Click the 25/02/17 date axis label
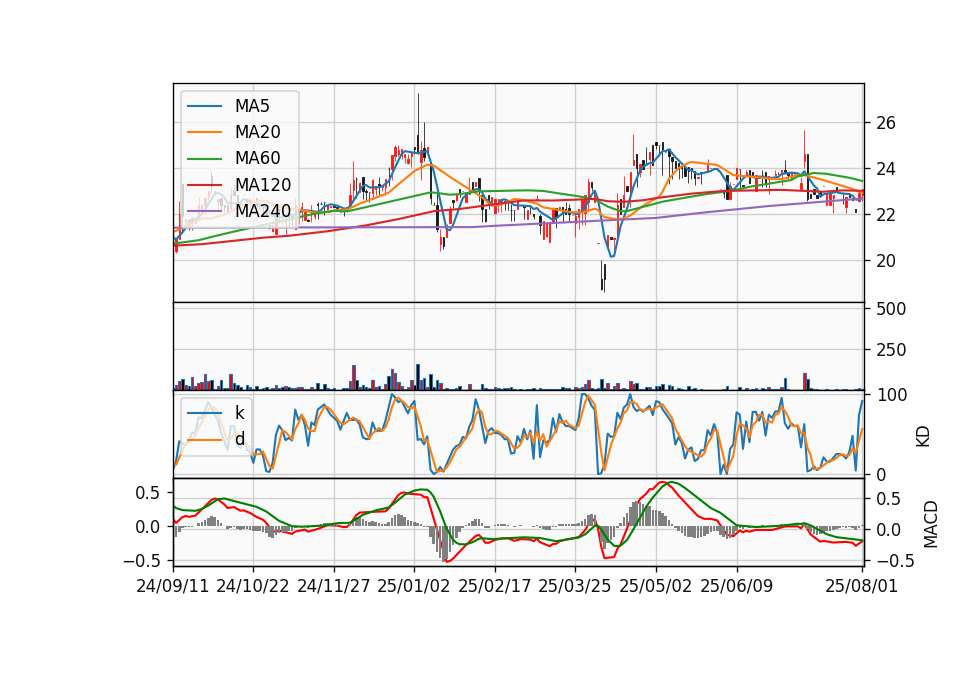 (x=495, y=586)
